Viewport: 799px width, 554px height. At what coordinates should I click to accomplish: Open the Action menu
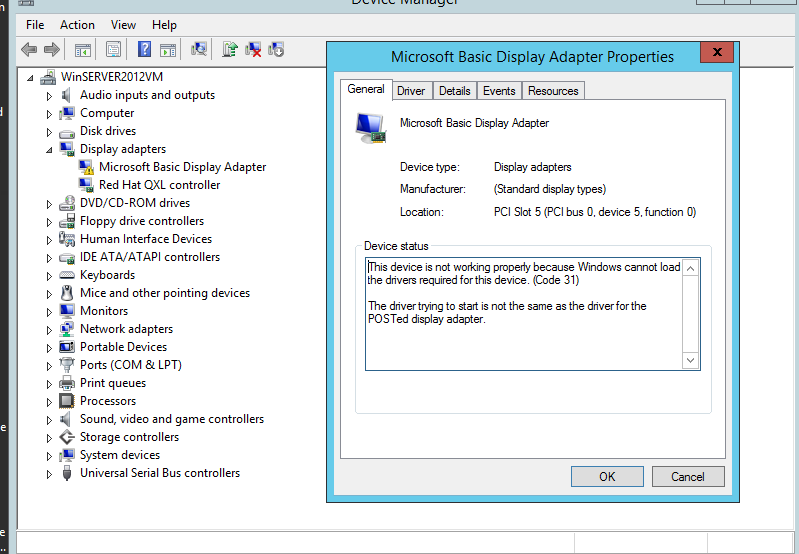click(77, 24)
